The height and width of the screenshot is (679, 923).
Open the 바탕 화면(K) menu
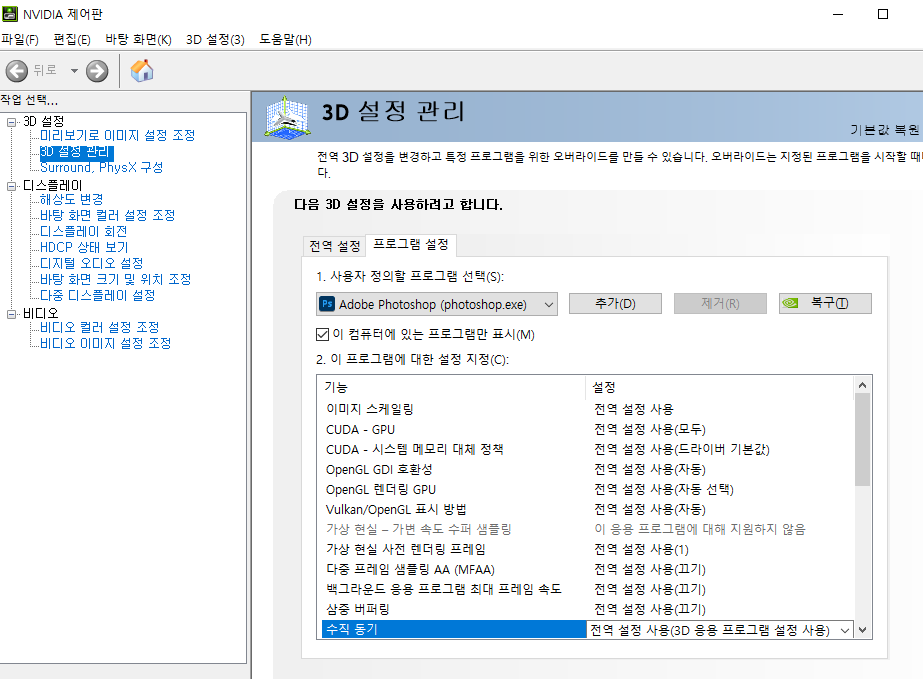138,39
